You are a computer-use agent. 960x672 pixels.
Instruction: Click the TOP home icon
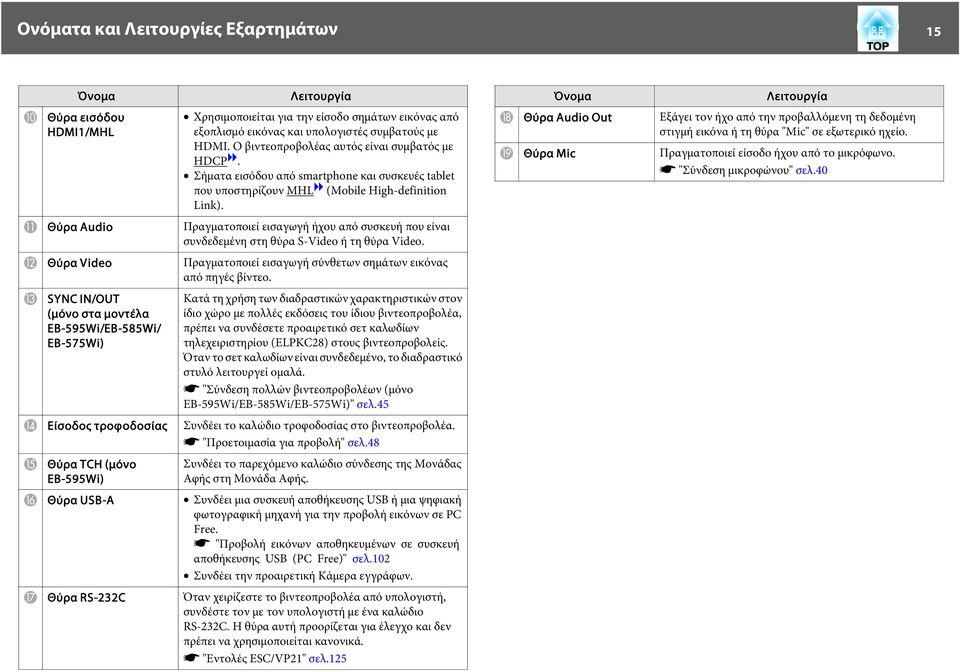tap(877, 29)
